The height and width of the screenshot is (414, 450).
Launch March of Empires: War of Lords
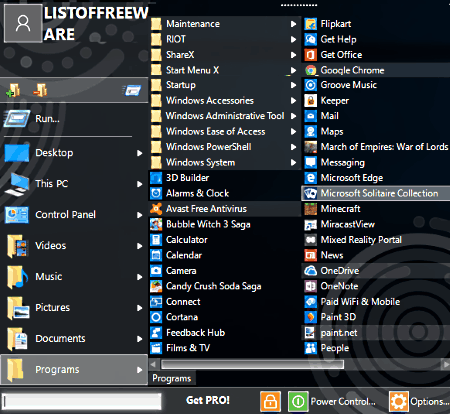click(376, 147)
